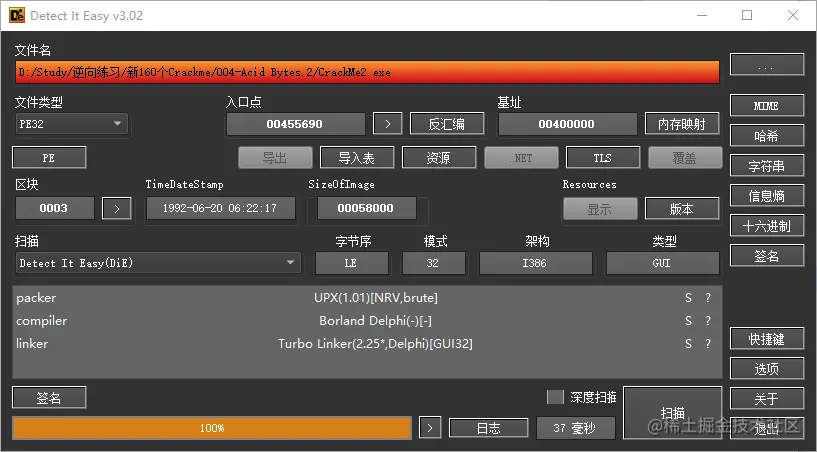Open the 文件类型 PE32 dropdown
The image size is (817, 452).
click(71, 124)
